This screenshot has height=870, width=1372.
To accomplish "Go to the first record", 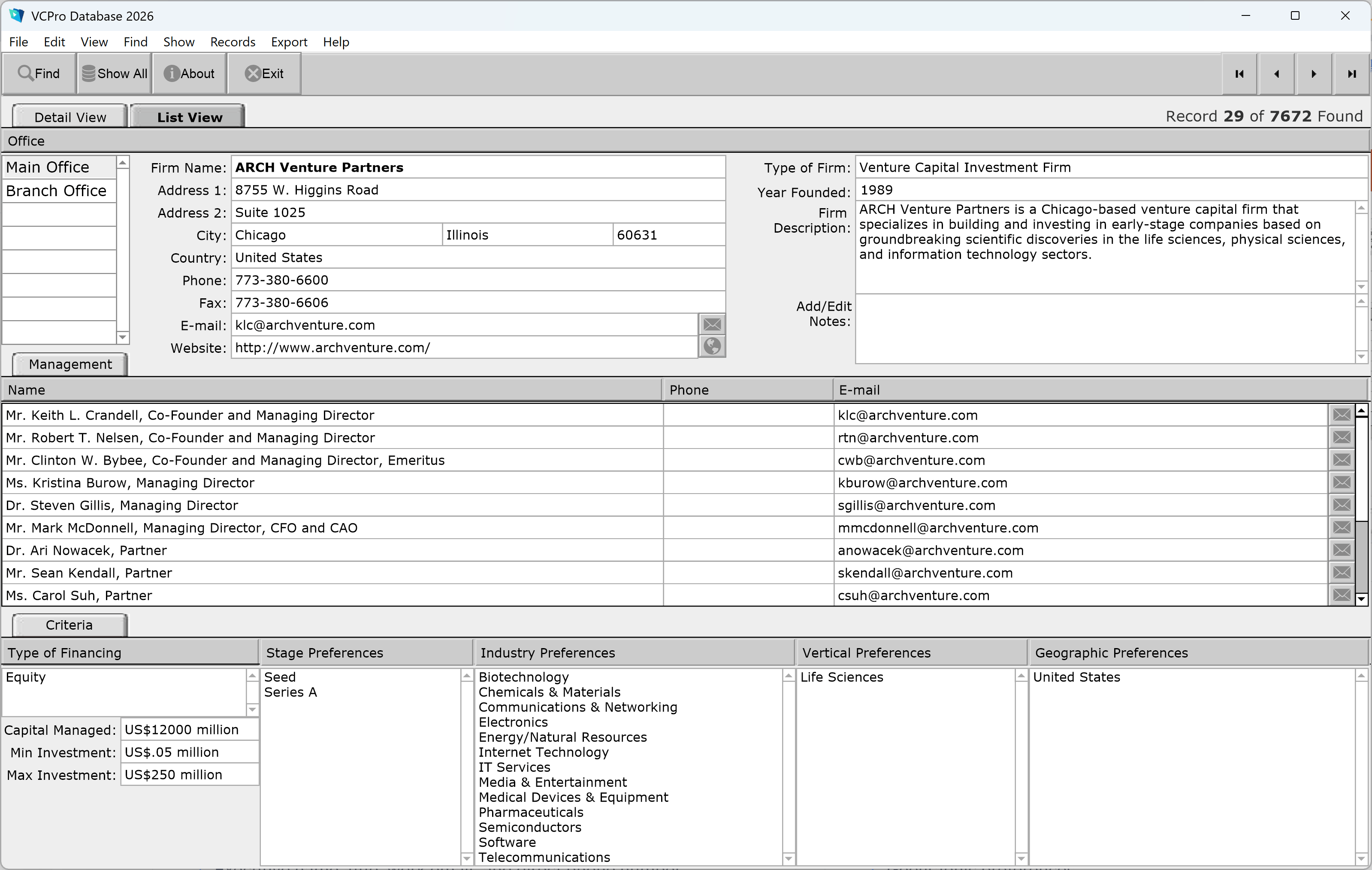I will pos(1239,74).
